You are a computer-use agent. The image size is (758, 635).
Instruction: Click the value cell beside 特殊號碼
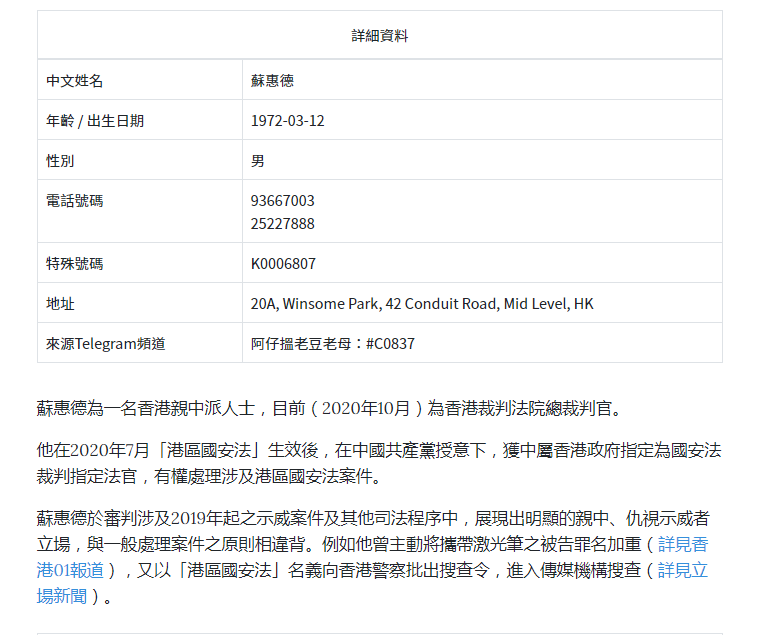(482, 263)
